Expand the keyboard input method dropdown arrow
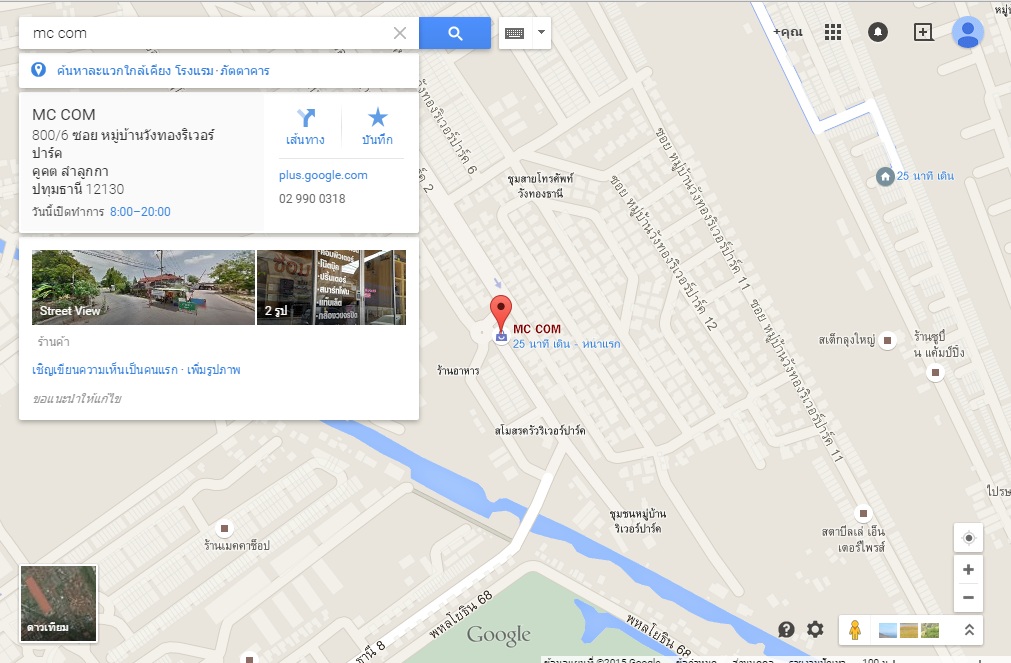Viewport: 1011px width, 663px height. tap(542, 32)
